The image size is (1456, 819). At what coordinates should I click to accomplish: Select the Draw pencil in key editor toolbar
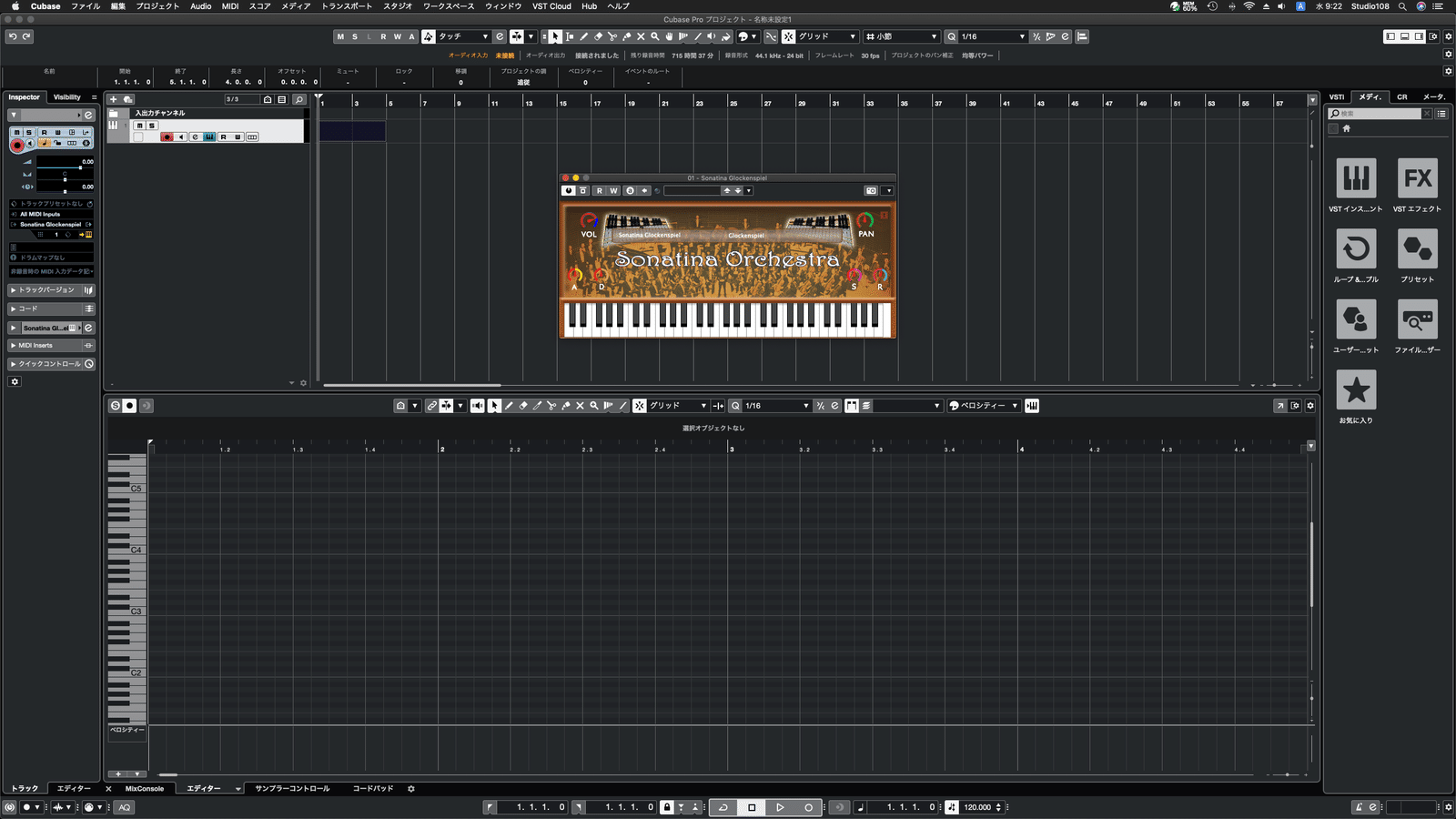(509, 406)
